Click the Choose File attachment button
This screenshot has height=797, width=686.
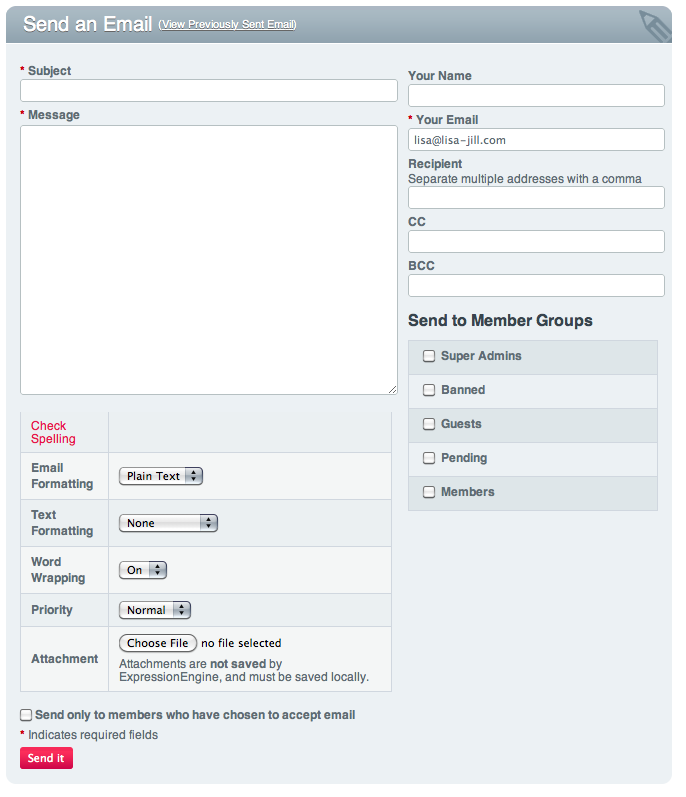158,643
